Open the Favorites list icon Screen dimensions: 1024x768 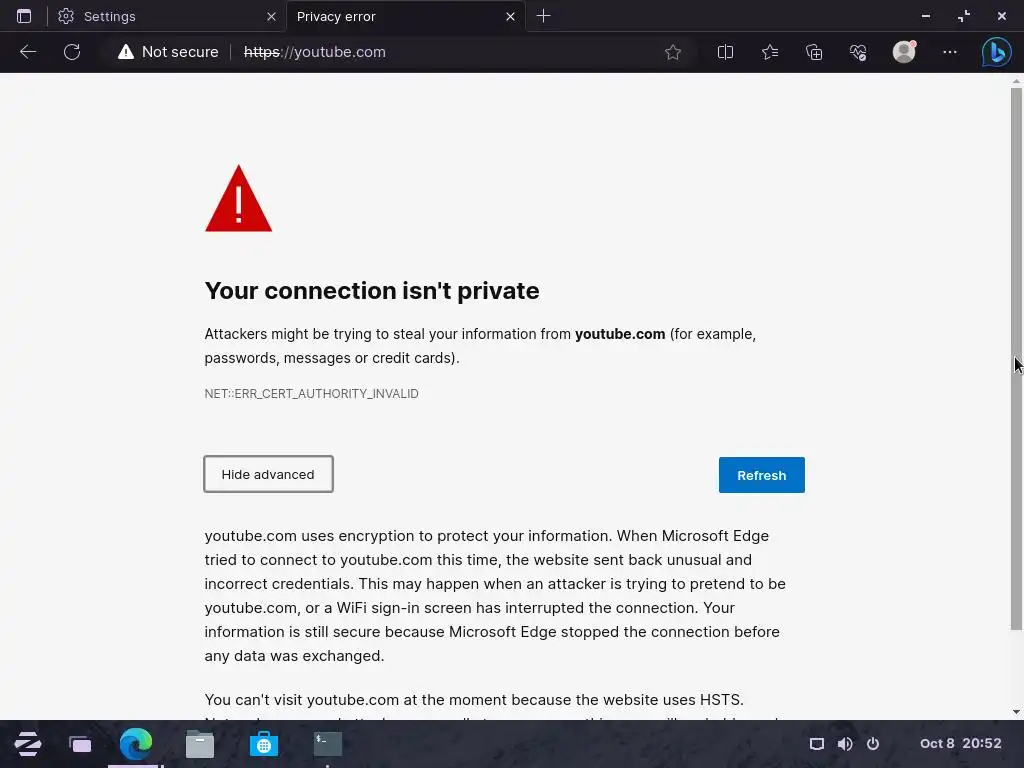click(x=770, y=52)
